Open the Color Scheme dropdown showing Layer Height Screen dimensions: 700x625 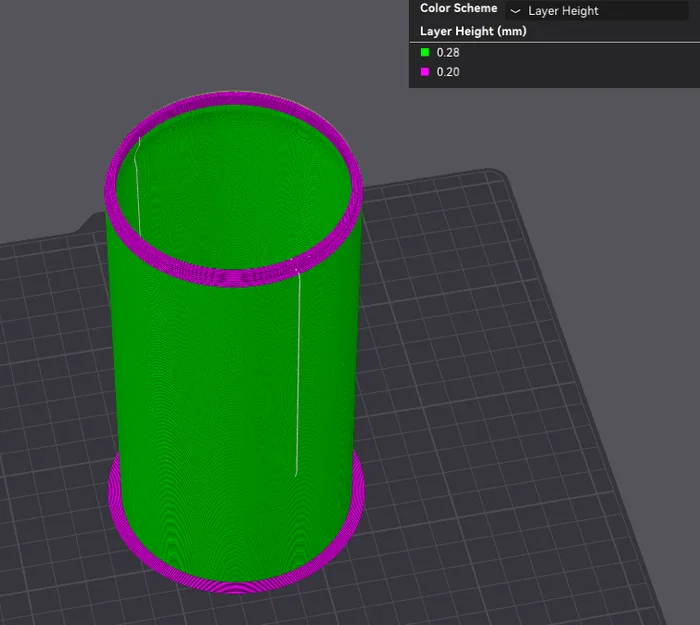[597, 11]
